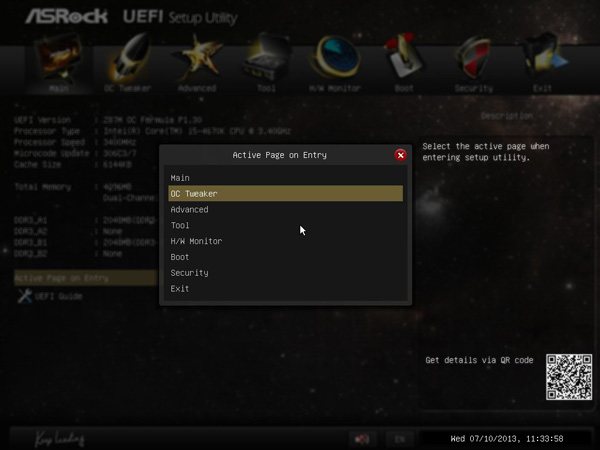The image size is (600, 450).
Task: Click the Exit folder icon
Action: click(543, 57)
